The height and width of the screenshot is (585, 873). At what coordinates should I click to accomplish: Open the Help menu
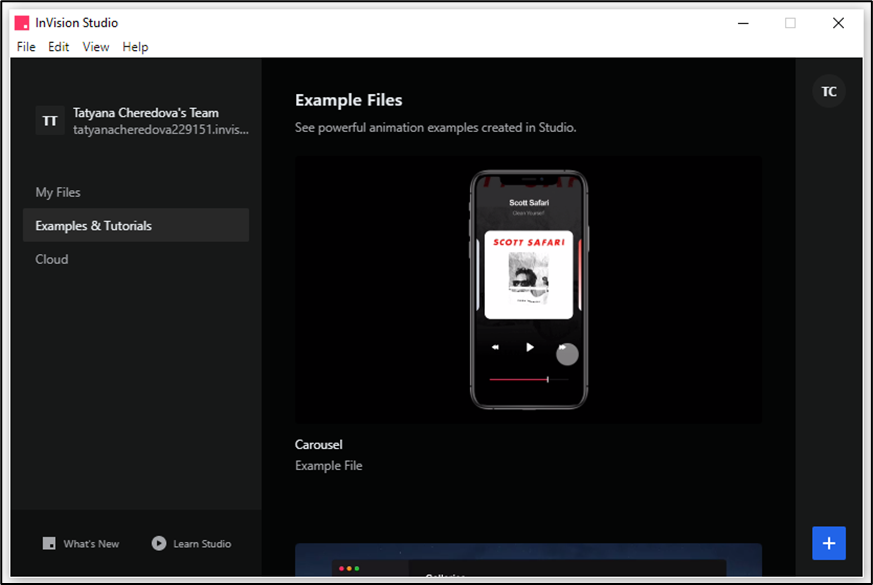[135, 47]
